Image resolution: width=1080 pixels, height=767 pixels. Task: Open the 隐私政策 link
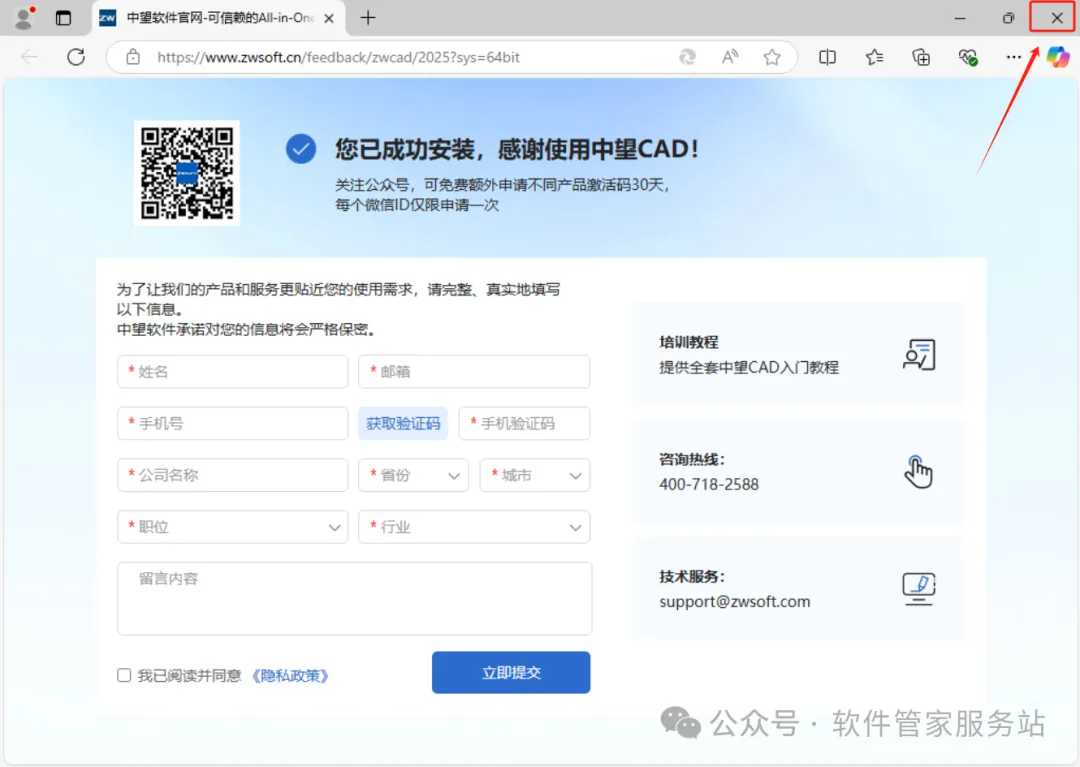pyautogui.click(x=290, y=675)
